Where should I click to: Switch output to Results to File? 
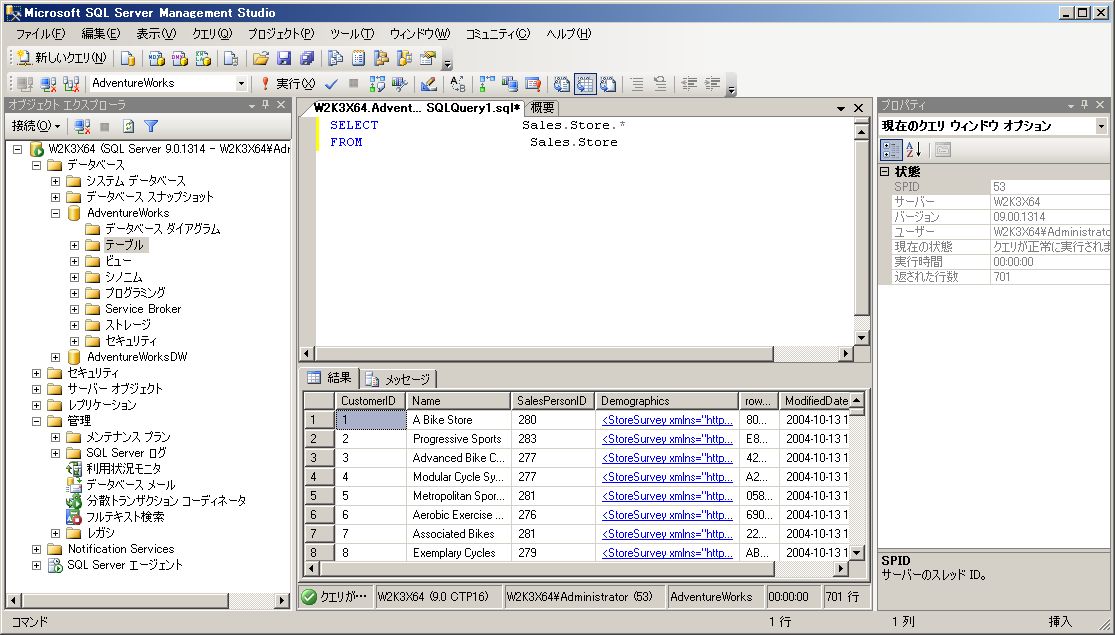click(608, 84)
